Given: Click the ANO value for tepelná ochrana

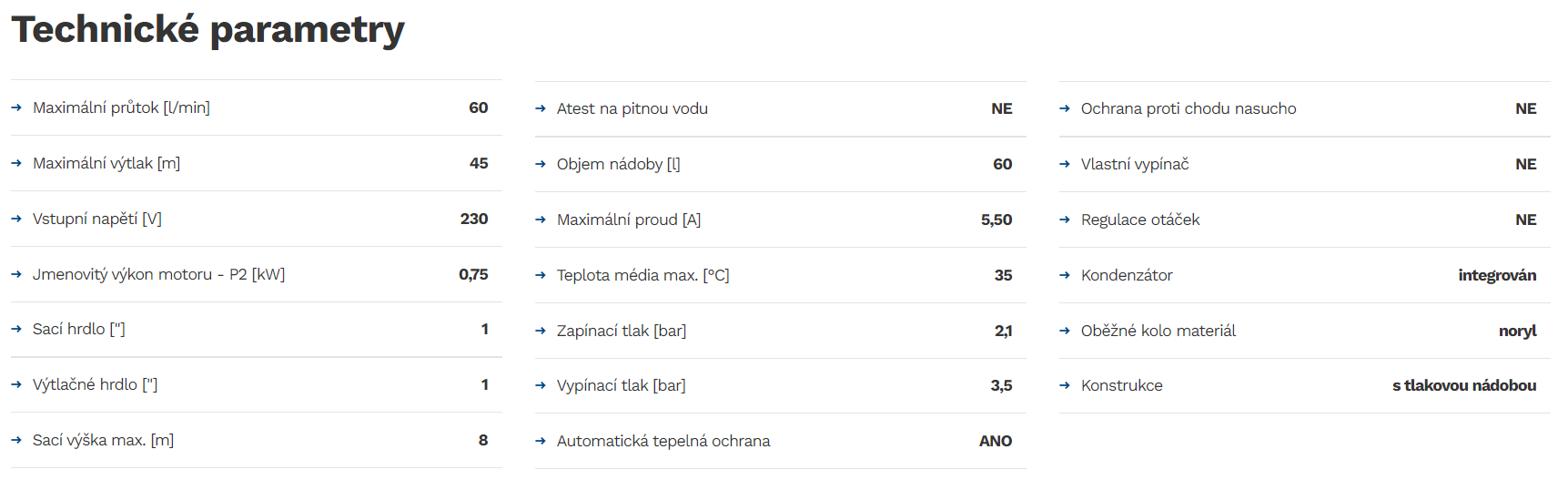Looking at the screenshot, I should (995, 441).
